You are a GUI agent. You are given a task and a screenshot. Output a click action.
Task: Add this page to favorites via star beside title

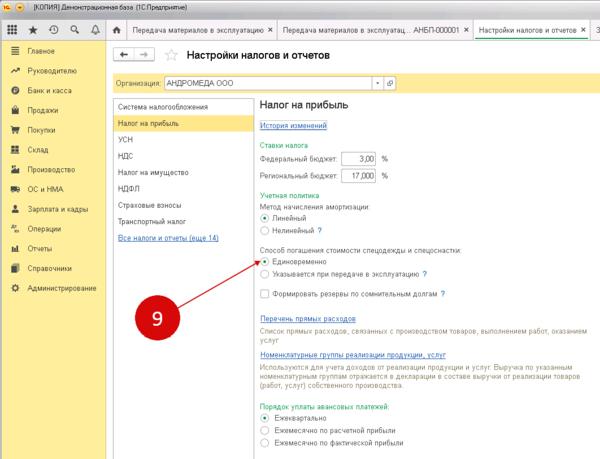[x=172, y=55]
